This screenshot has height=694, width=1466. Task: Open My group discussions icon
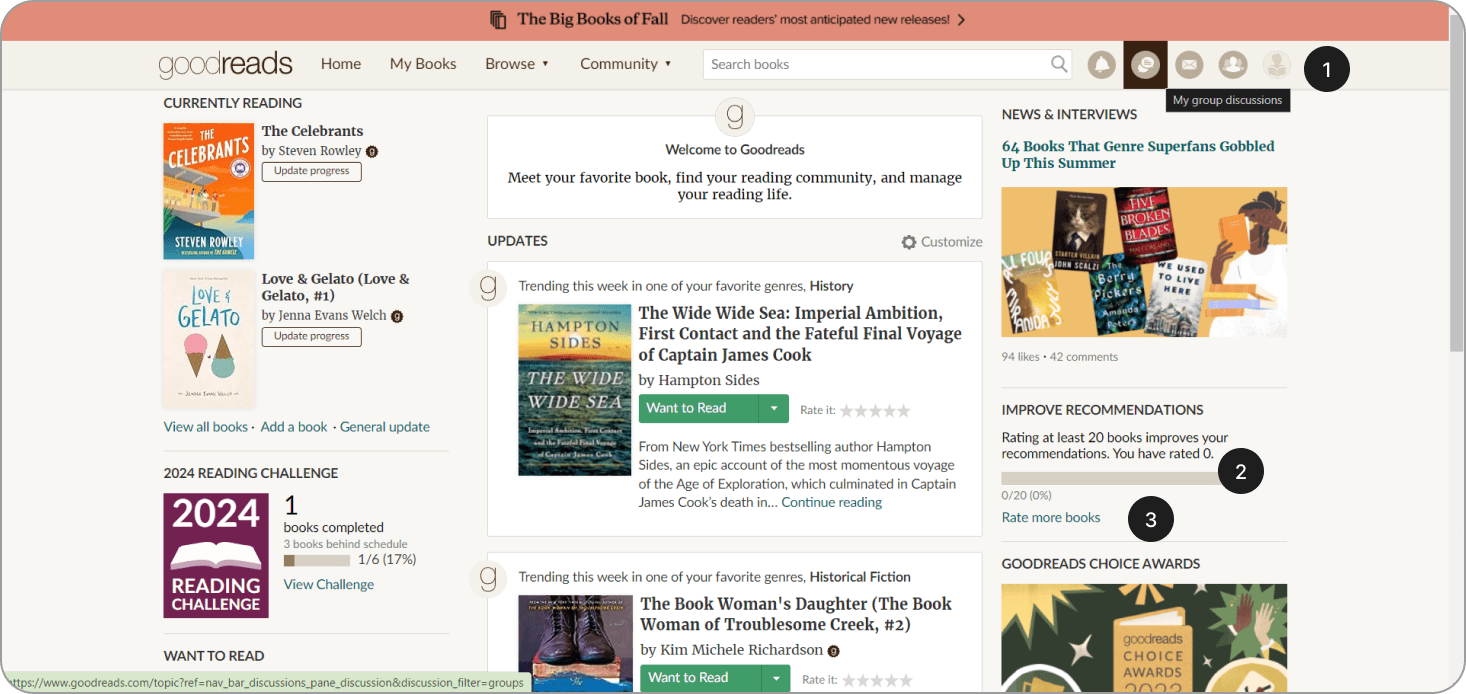[x=1145, y=65]
